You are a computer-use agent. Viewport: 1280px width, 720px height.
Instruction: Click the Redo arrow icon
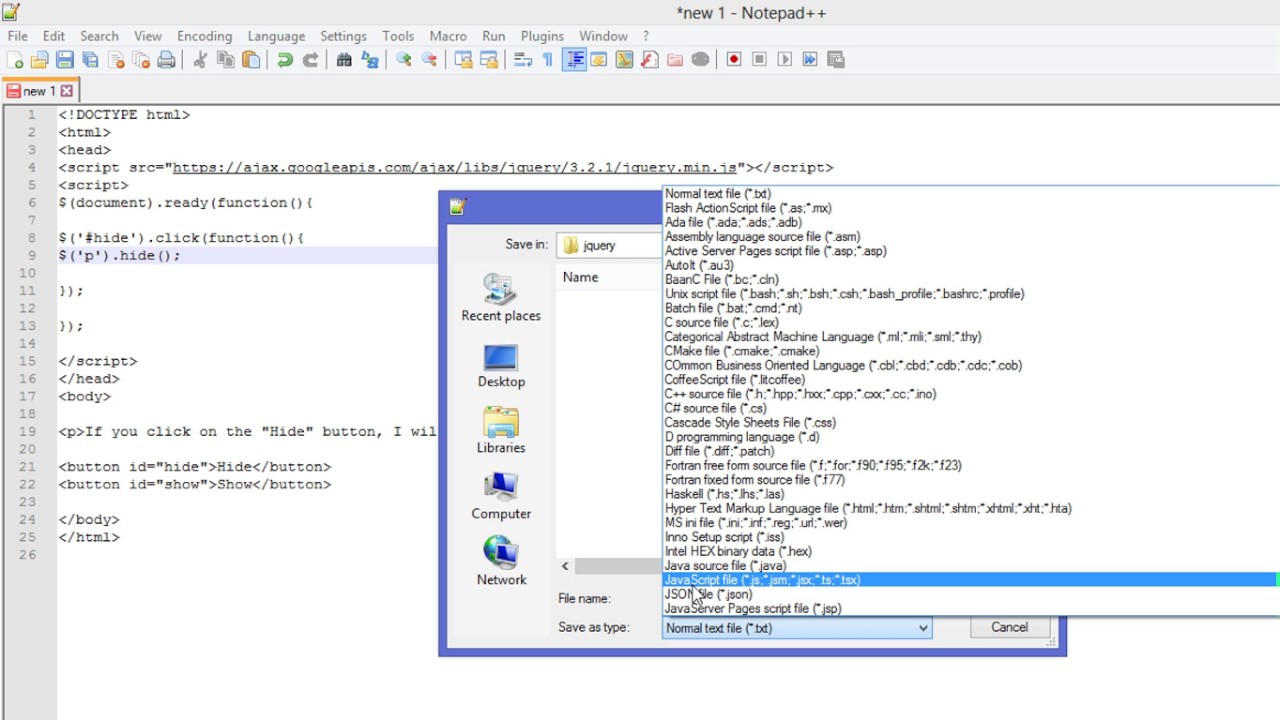click(x=311, y=60)
